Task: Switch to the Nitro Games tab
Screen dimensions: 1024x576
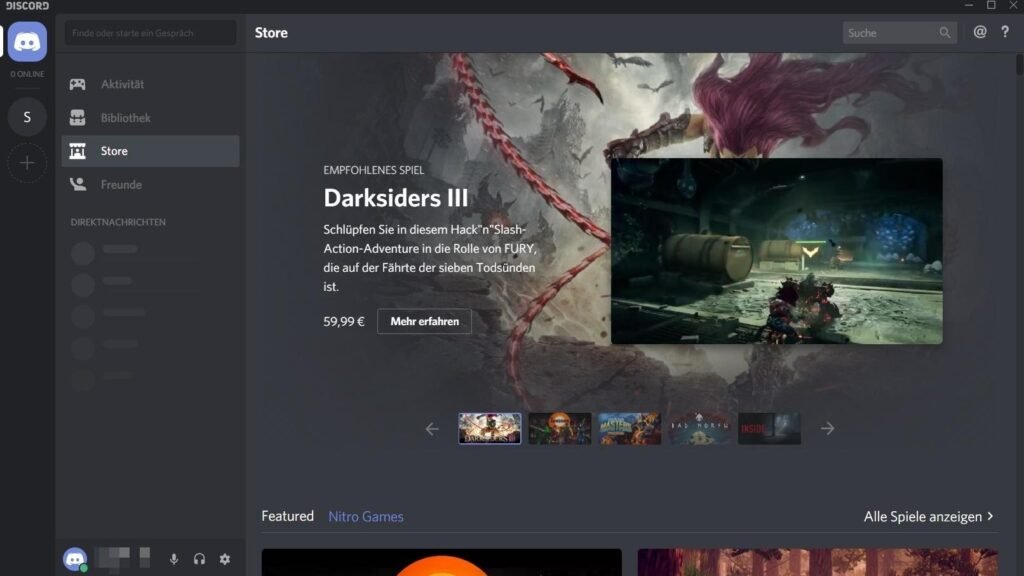Action: pos(364,516)
